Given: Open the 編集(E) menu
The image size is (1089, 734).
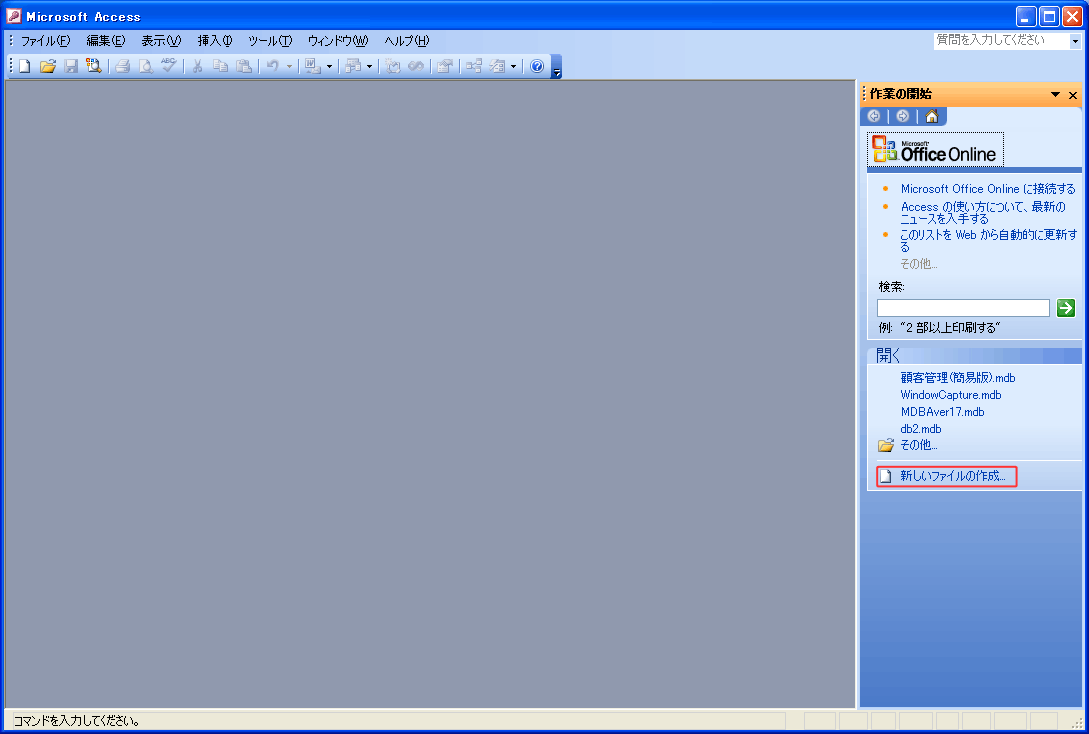Looking at the screenshot, I should point(106,41).
